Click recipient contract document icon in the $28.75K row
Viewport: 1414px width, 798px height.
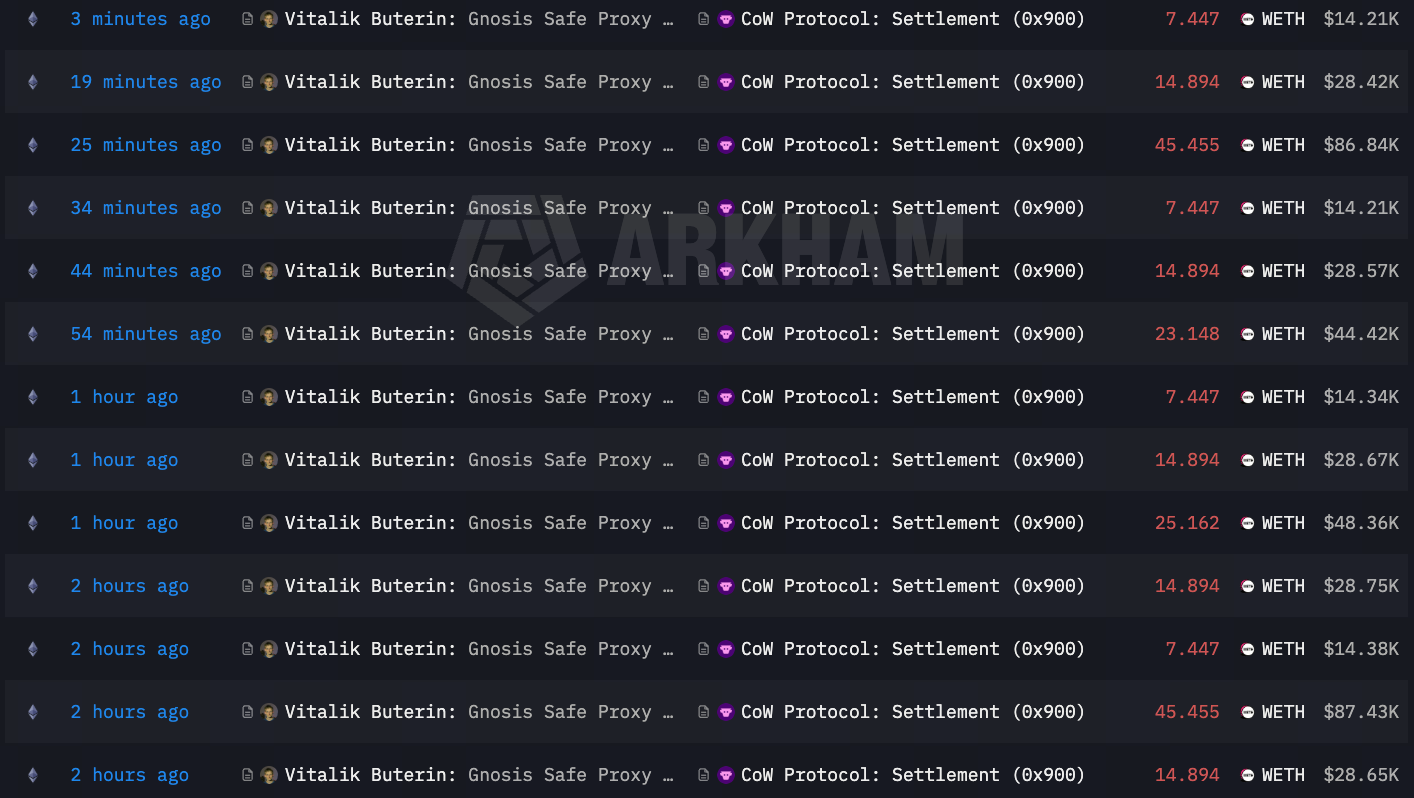coord(704,586)
